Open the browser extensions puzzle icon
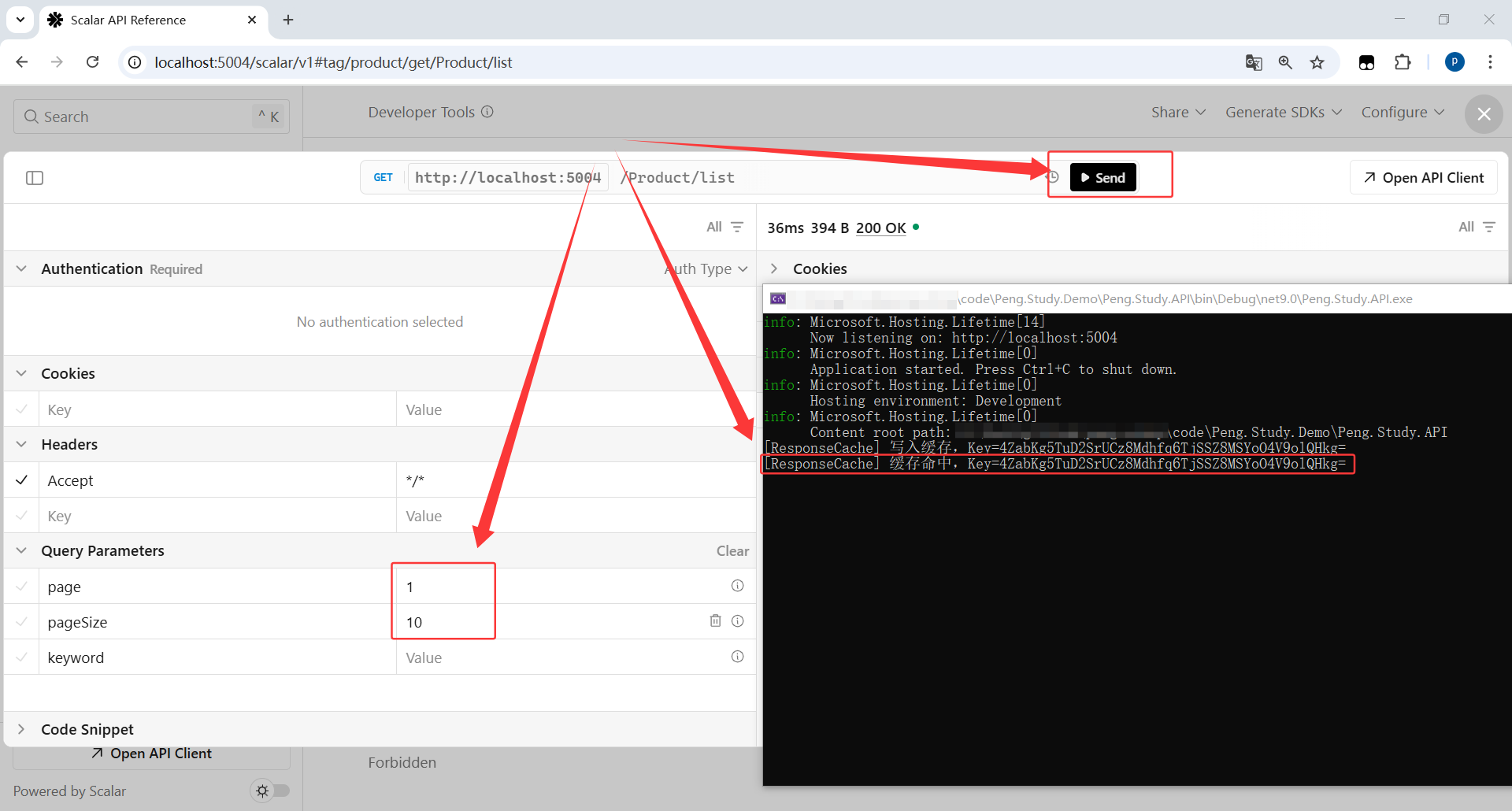1512x811 pixels. click(x=1403, y=62)
